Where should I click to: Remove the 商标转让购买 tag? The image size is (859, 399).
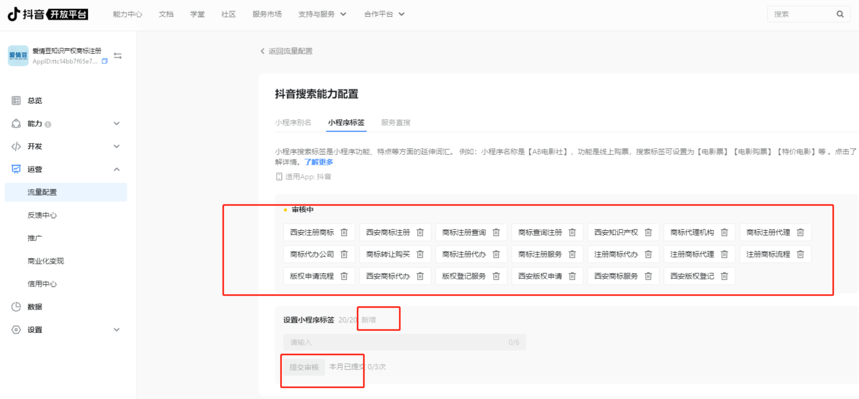pos(420,254)
